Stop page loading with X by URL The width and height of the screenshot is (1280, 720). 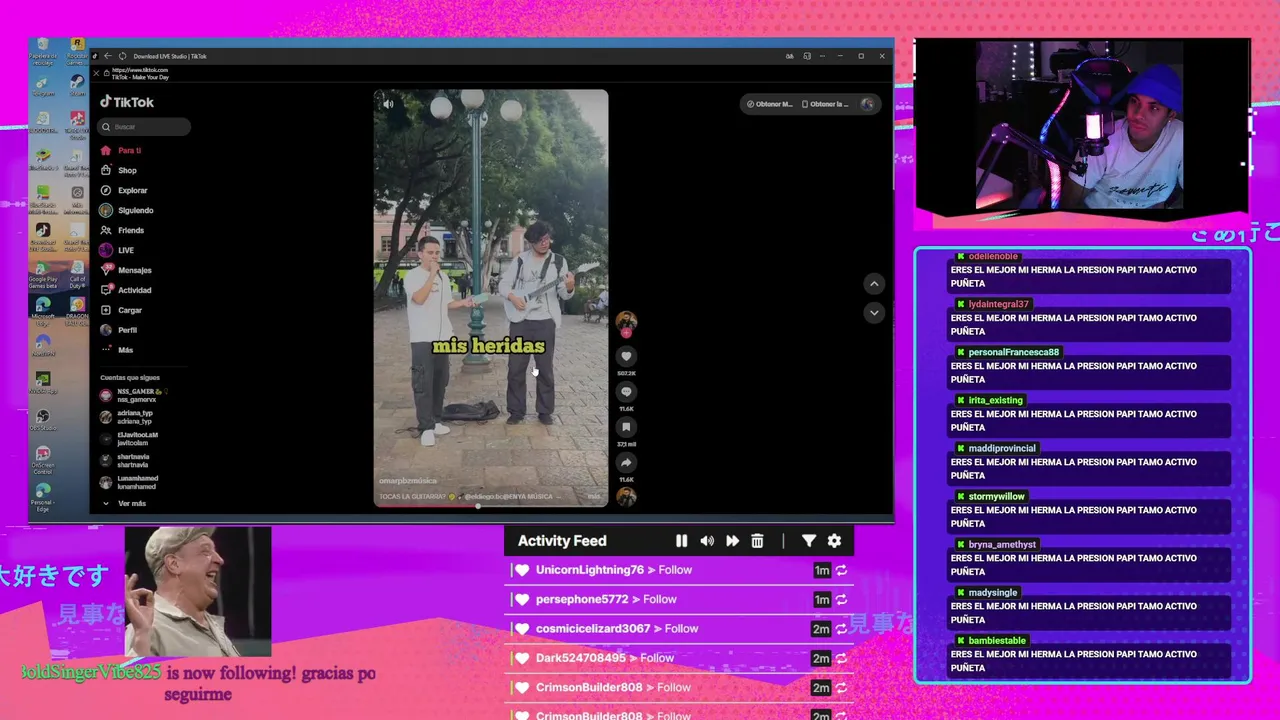coord(96,73)
